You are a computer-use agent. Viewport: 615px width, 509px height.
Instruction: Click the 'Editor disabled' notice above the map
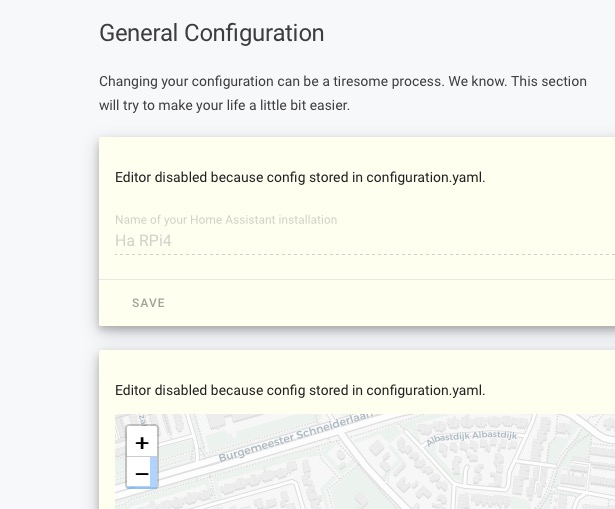pyautogui.click(x=300, y=390)
